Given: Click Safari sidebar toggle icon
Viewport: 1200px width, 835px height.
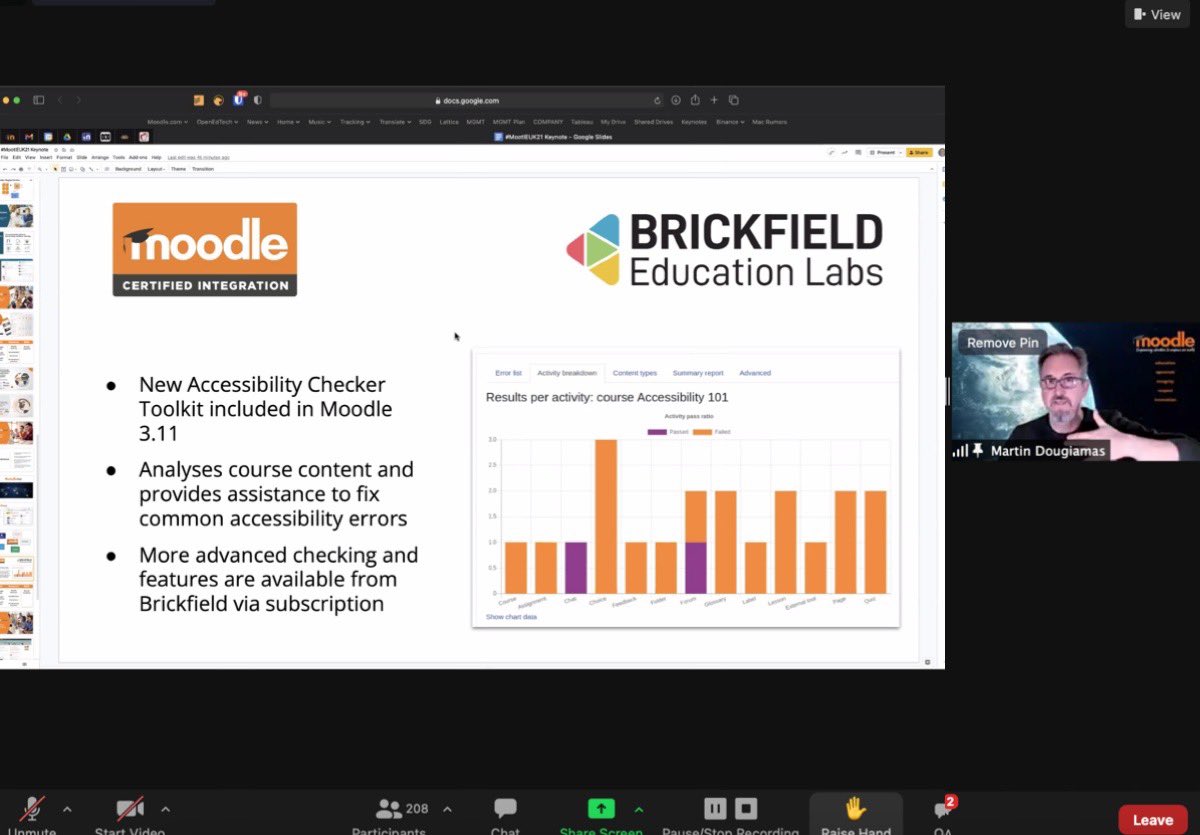Looking at the screenshot, I should pyautogui.click(x=39, y=100).
